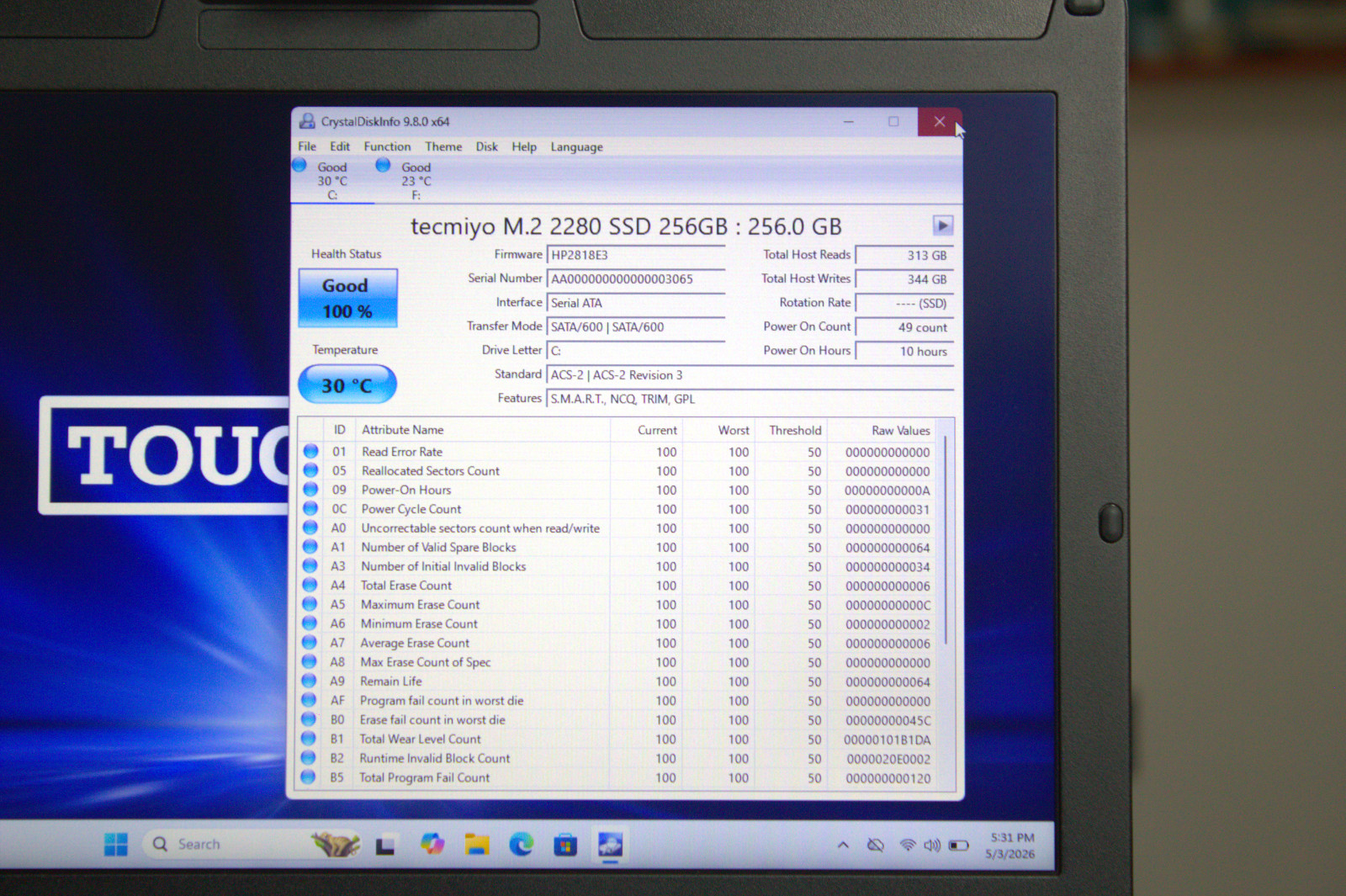Screen dimensions: 1346x896
Task: Select the Maximum Erase Count row
Action: tap(618, 605)
